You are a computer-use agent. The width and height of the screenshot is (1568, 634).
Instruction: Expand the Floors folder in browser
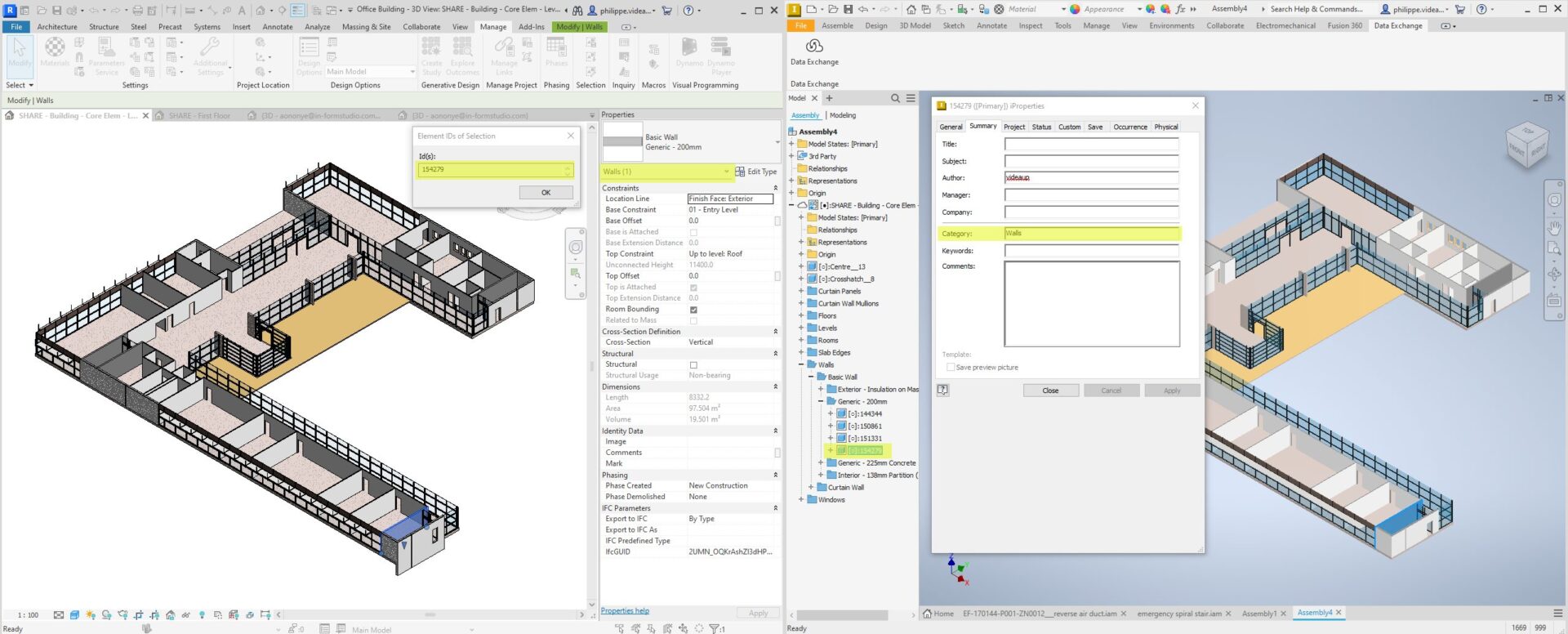(801, 316)
